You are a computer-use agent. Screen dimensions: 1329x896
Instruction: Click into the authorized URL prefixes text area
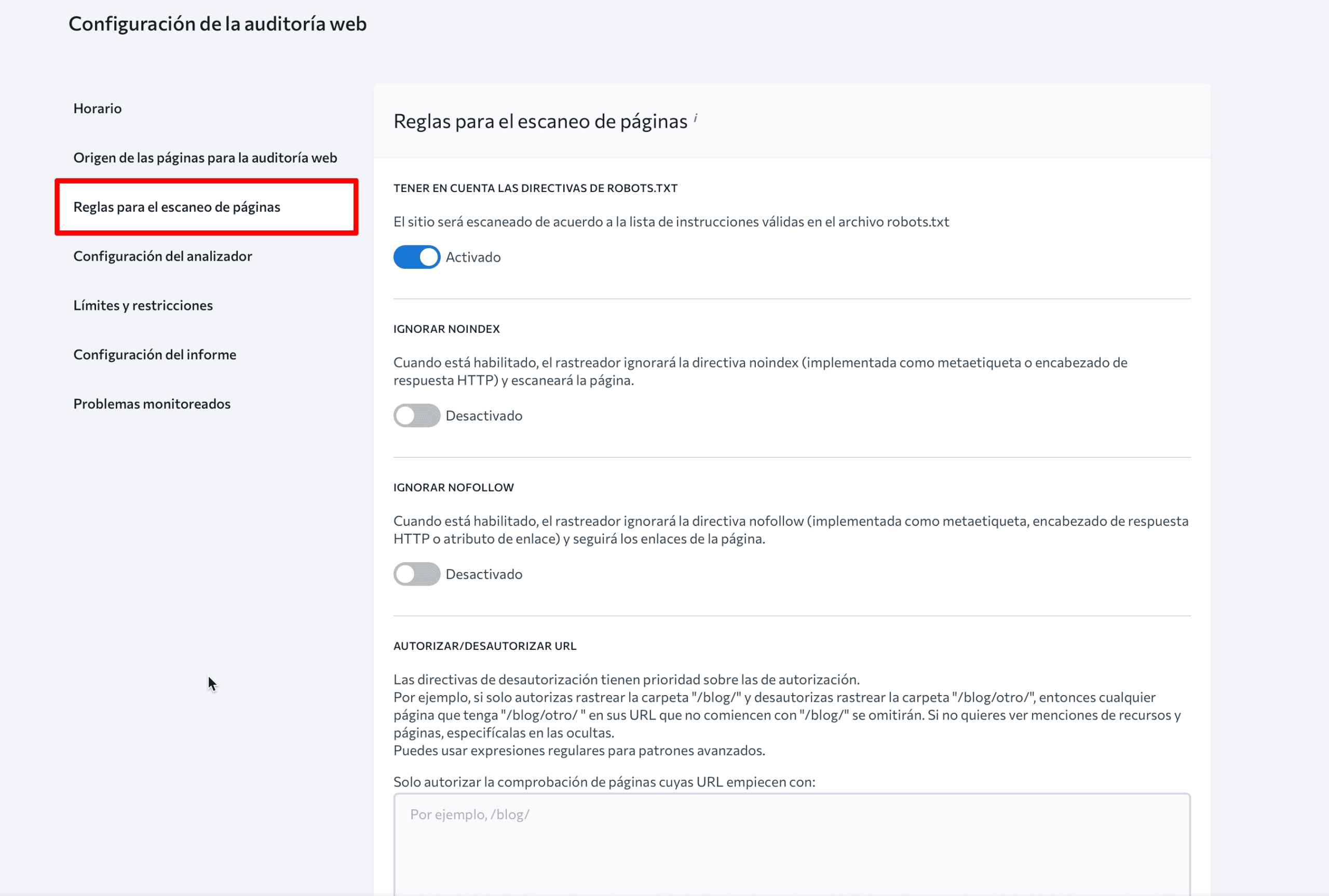click(791, 843)
